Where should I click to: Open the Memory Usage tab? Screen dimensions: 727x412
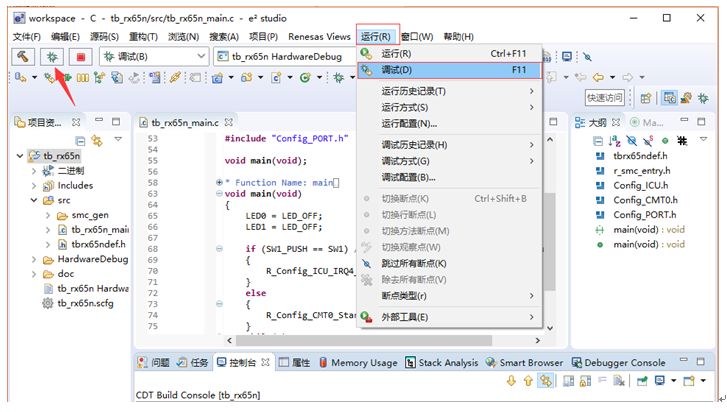358,362
